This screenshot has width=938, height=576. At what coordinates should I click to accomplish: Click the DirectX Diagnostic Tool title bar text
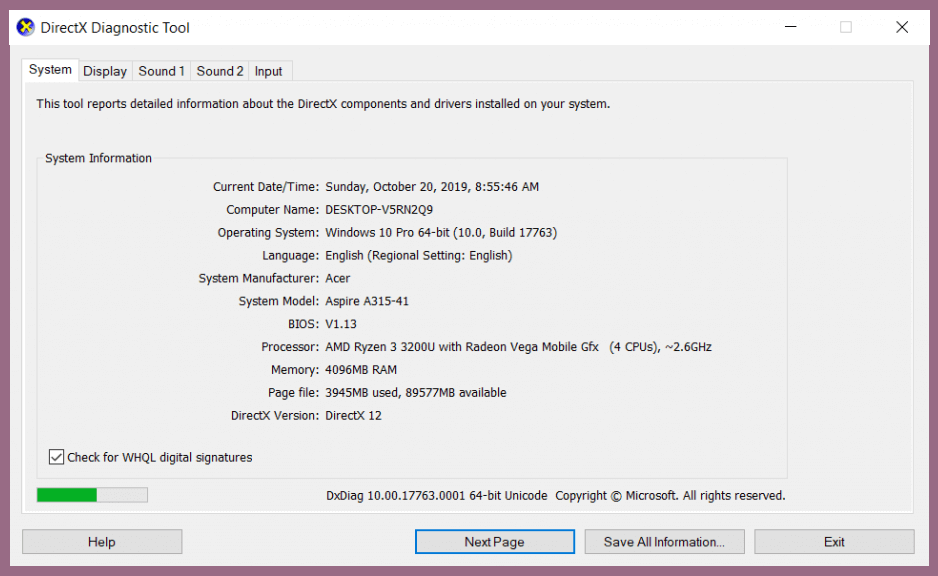tap(115, 28)
